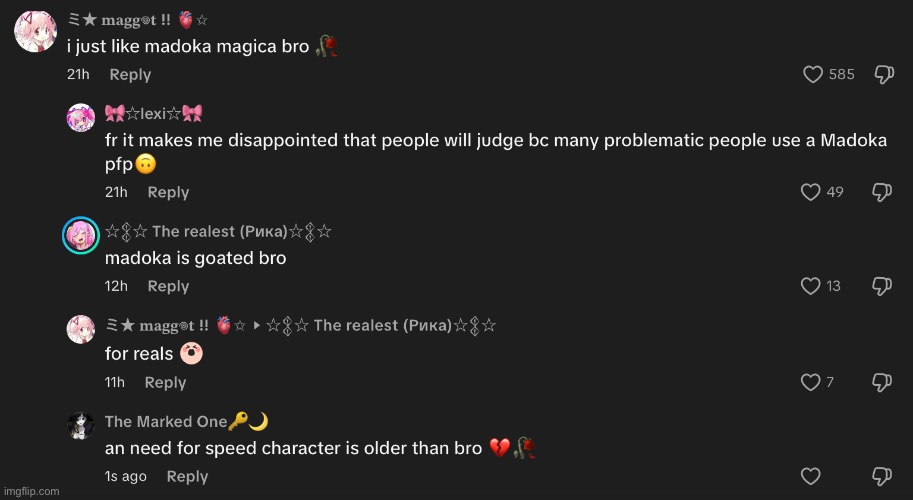Open The realest (Рика) username link
This screenshot has height=500, width=913.
coord(218,232)
